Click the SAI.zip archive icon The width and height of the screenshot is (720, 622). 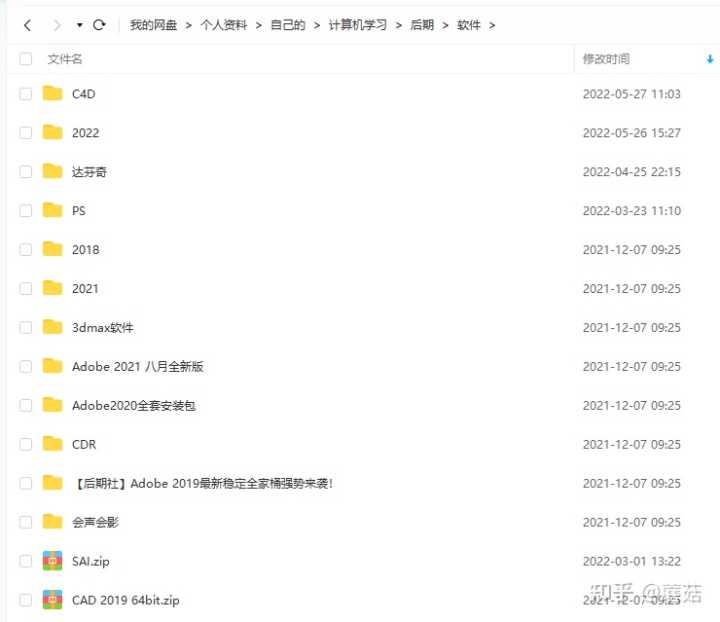tap(52, 561)
